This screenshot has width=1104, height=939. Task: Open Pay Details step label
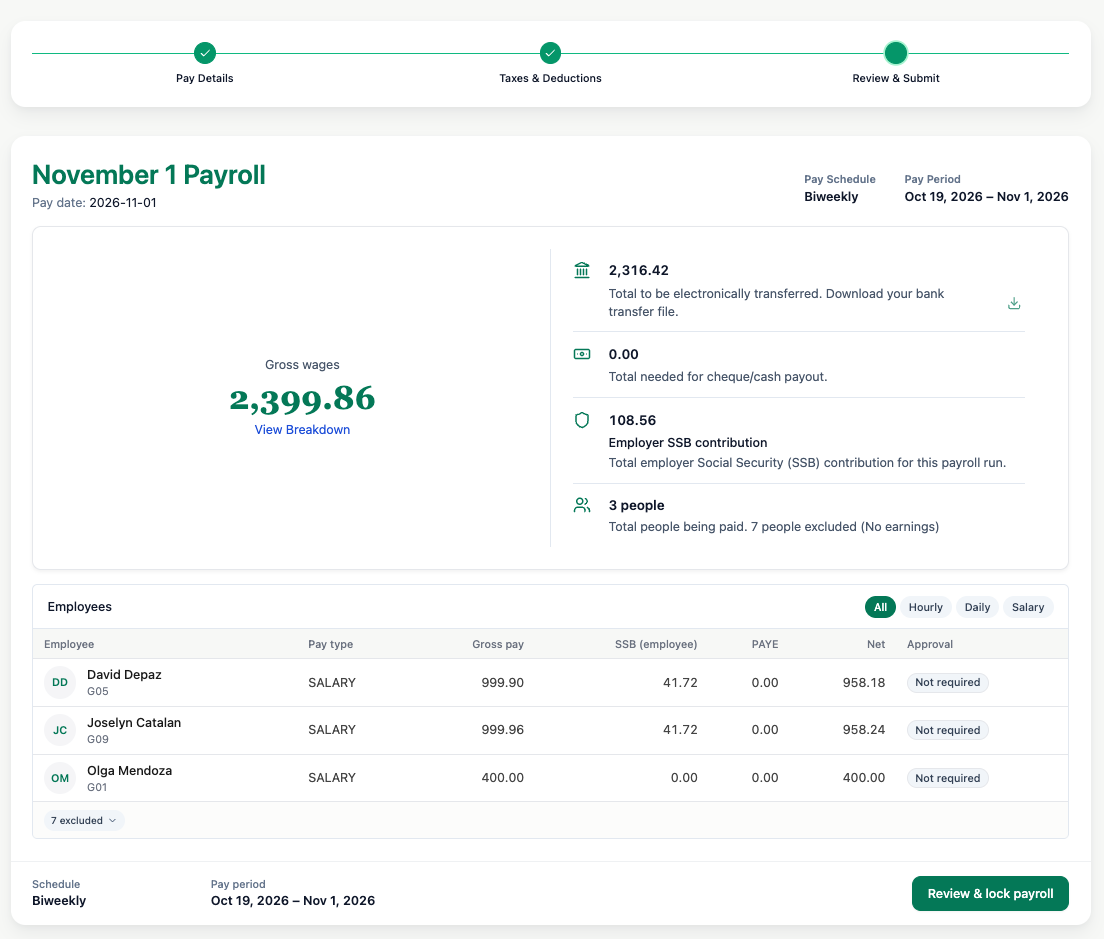pyautogui.click(x=205, y=78)
